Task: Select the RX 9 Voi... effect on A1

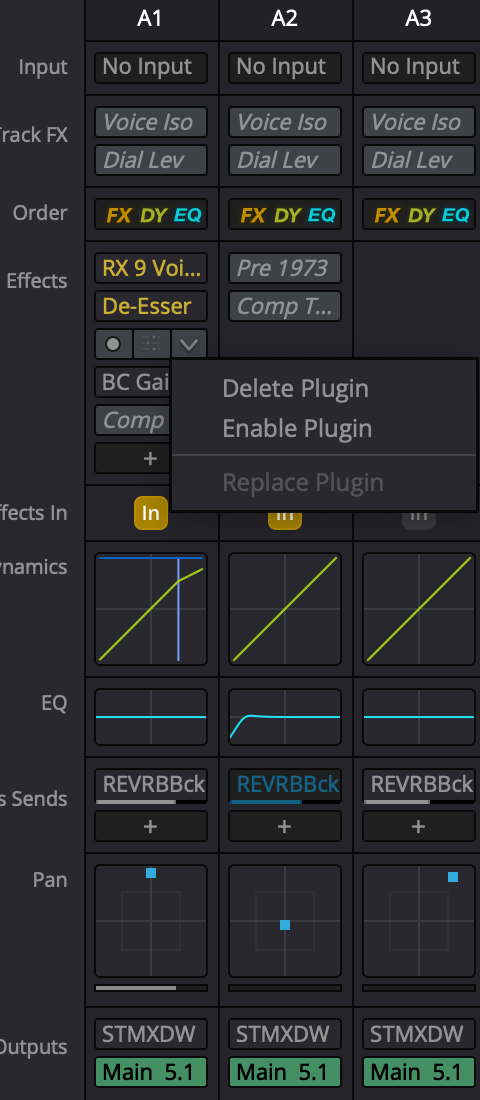Action: click(x=151, y=268)
